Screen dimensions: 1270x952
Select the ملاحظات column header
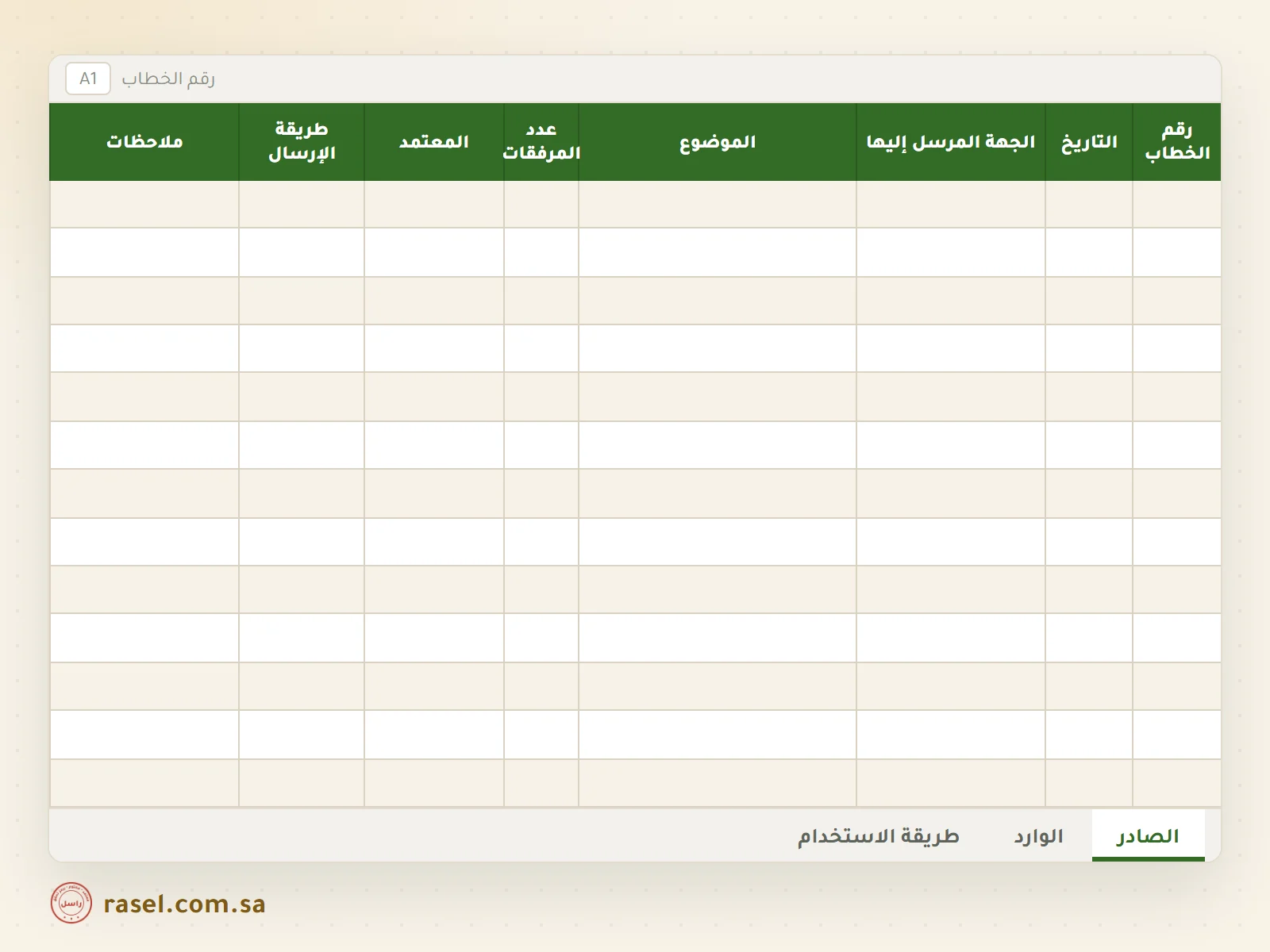click(x=144, y=142)
